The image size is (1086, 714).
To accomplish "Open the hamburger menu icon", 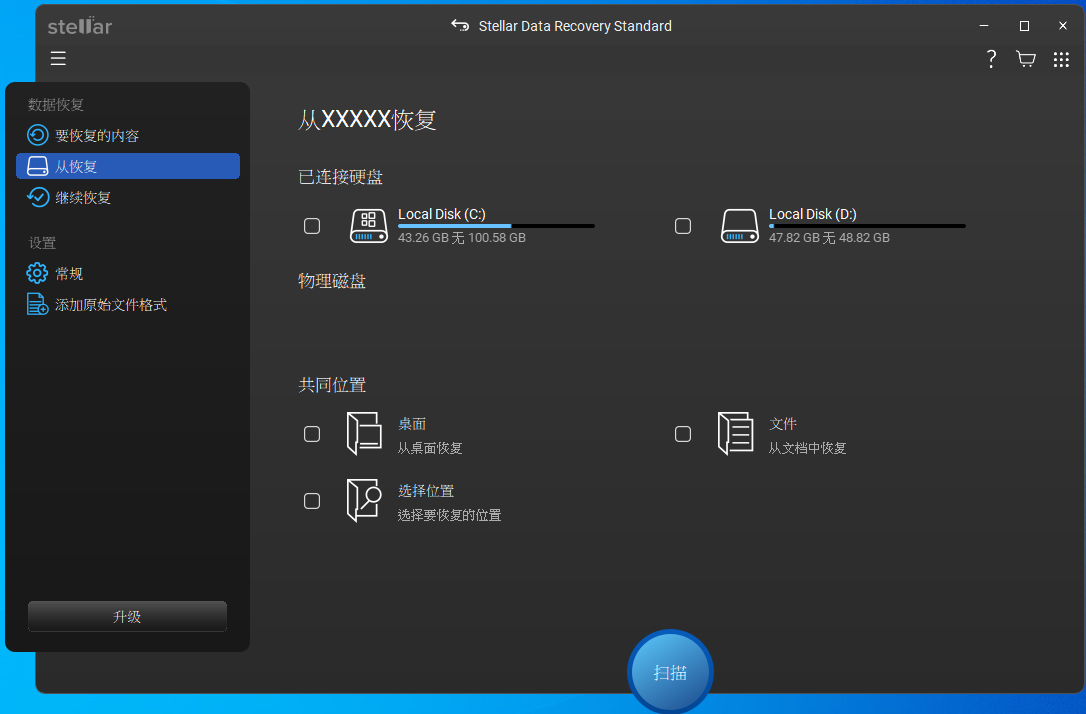I will (x=58, y=59).
